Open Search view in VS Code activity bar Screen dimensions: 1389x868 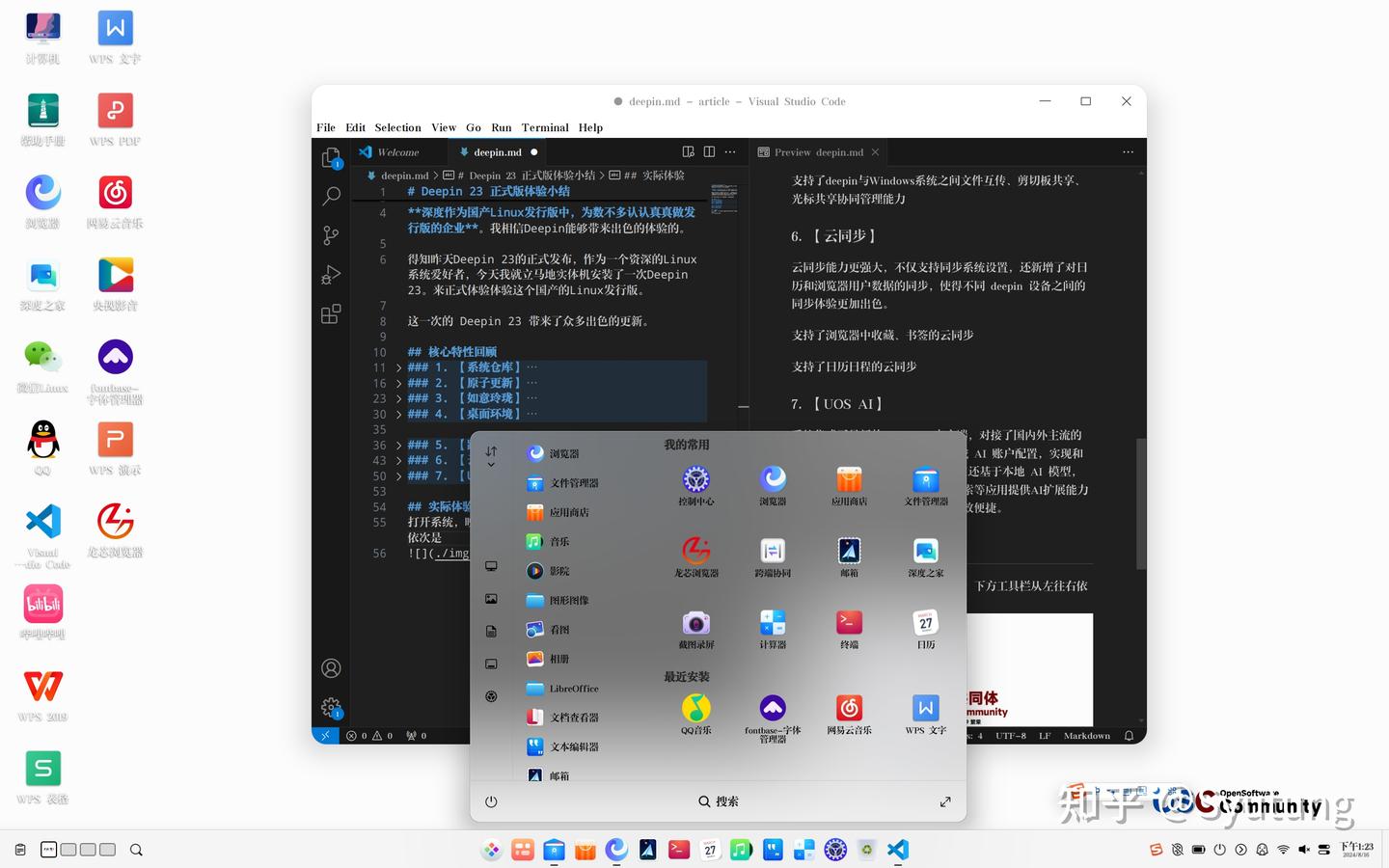click(331, 196)
